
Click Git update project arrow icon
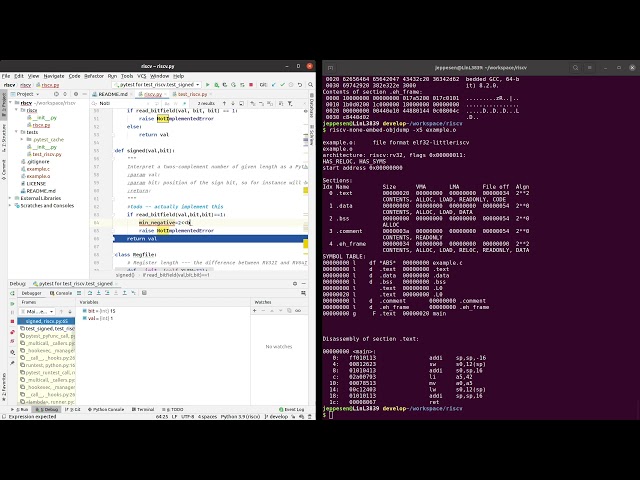click(x=273, y=85)
